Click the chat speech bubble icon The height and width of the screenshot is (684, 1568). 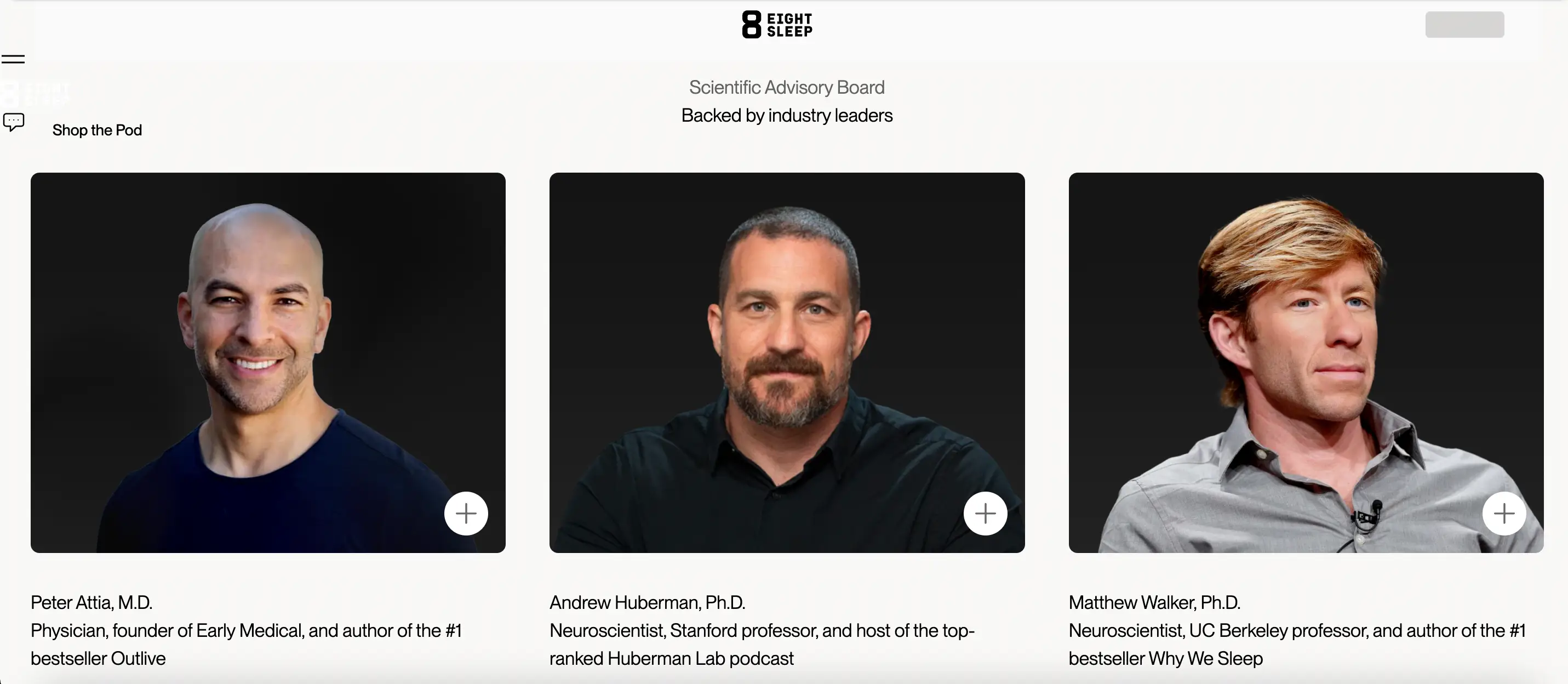[x=13, y=122]
